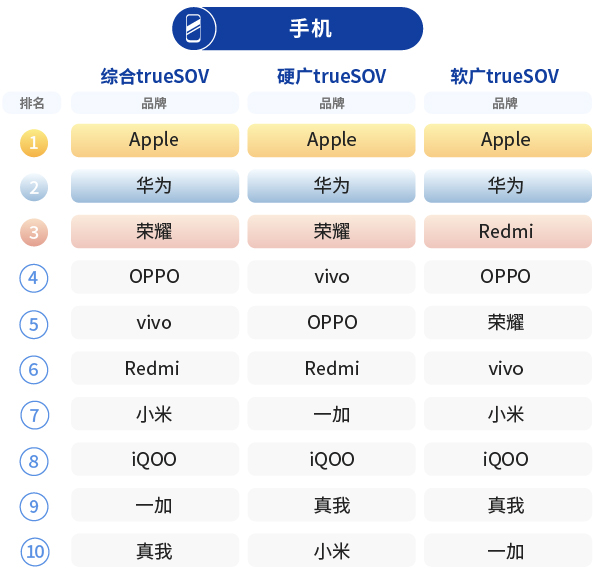Image resolution: width=596 pixels, height=576 pixels.
Task: Click 真我 in rank 10 综合 column
Action: pos(155,550)
